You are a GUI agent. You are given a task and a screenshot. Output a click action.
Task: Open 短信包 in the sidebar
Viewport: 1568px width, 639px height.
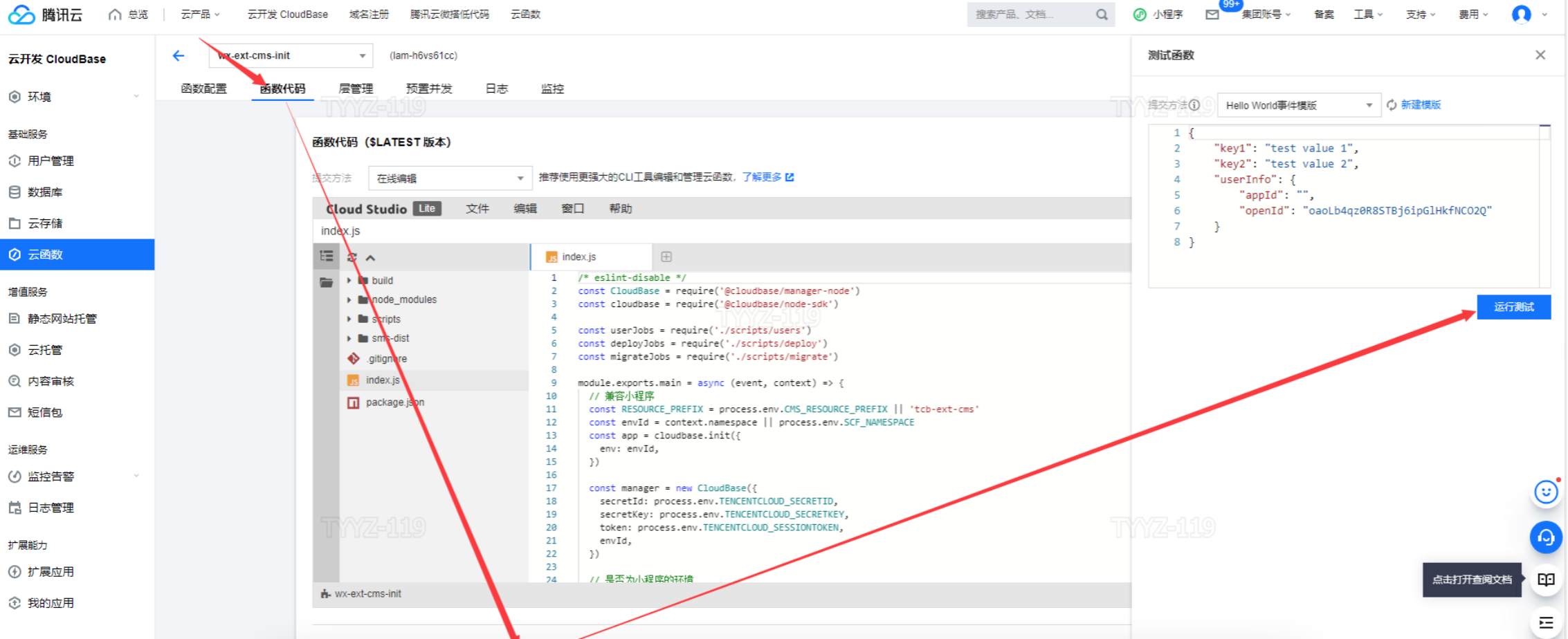click(77, 412)
